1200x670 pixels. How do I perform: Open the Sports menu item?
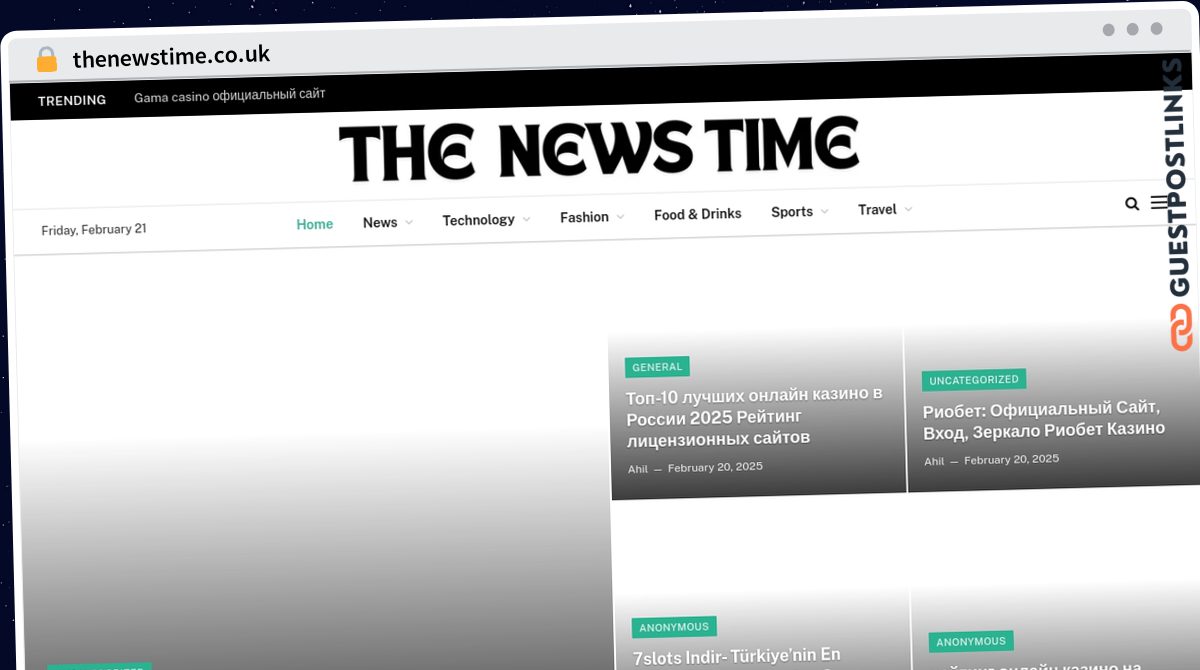[x=792, y=212]
